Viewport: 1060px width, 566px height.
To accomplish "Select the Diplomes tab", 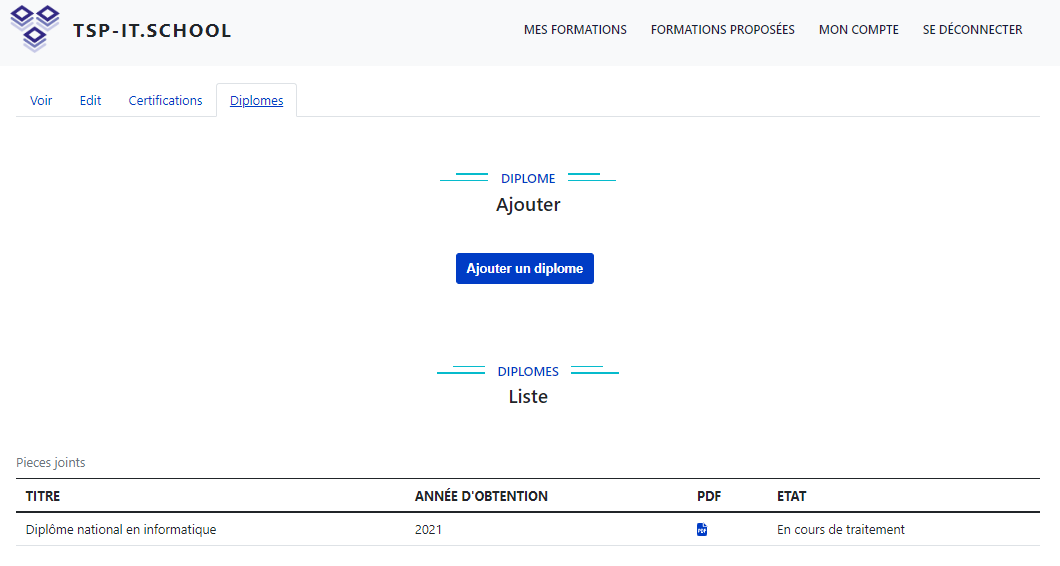I will point(256,100).
